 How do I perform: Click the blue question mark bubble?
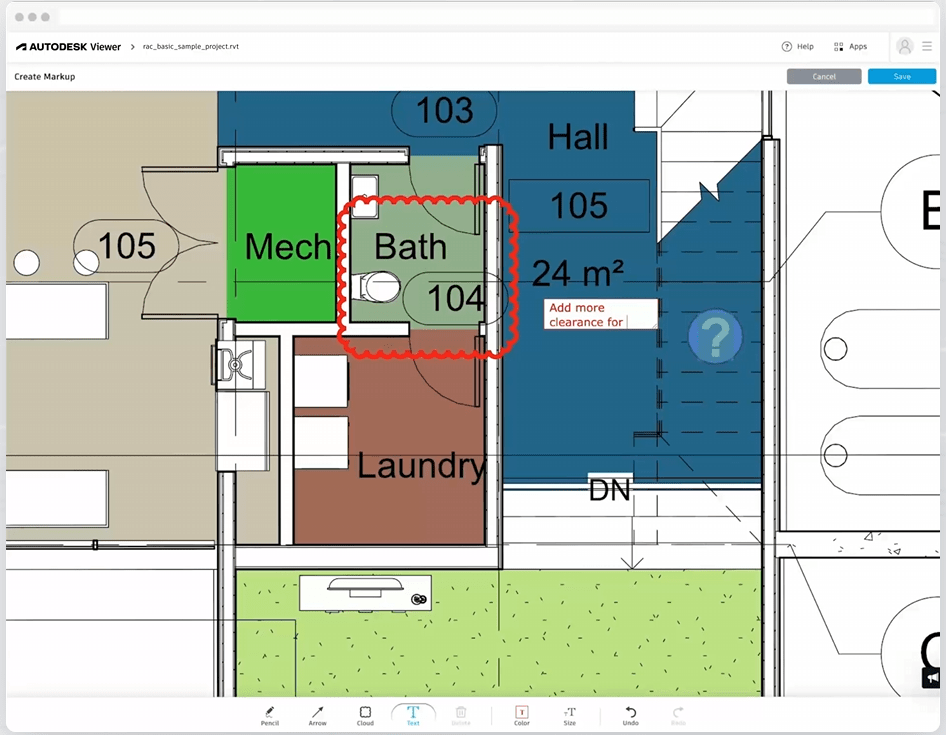click(x=715, y=336)
